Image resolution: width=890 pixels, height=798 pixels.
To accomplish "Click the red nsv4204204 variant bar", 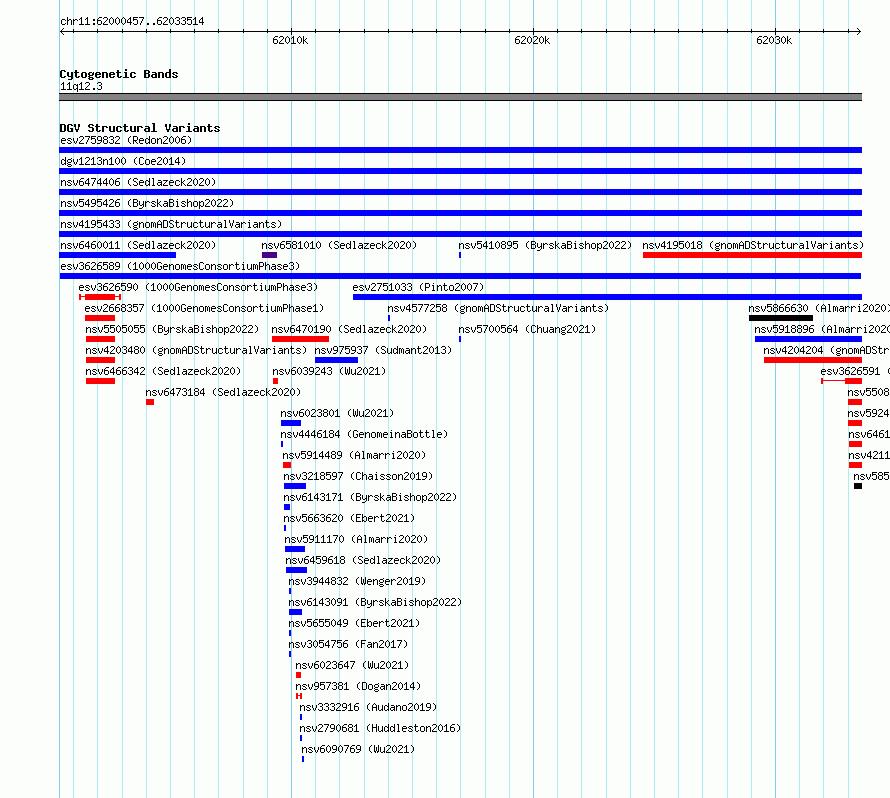I will [x=813, y=360].
